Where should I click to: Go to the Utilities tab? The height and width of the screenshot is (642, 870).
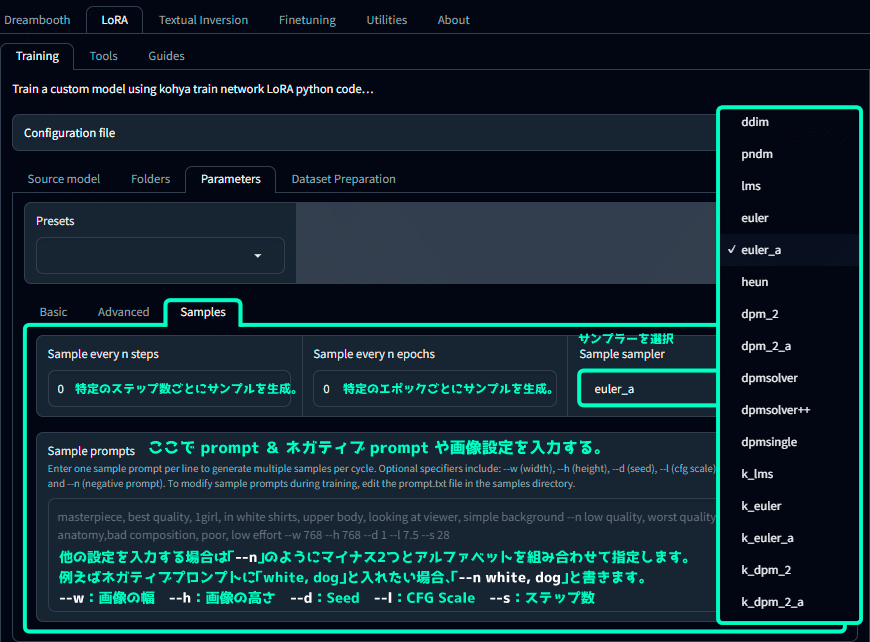[x=386, y=20]
